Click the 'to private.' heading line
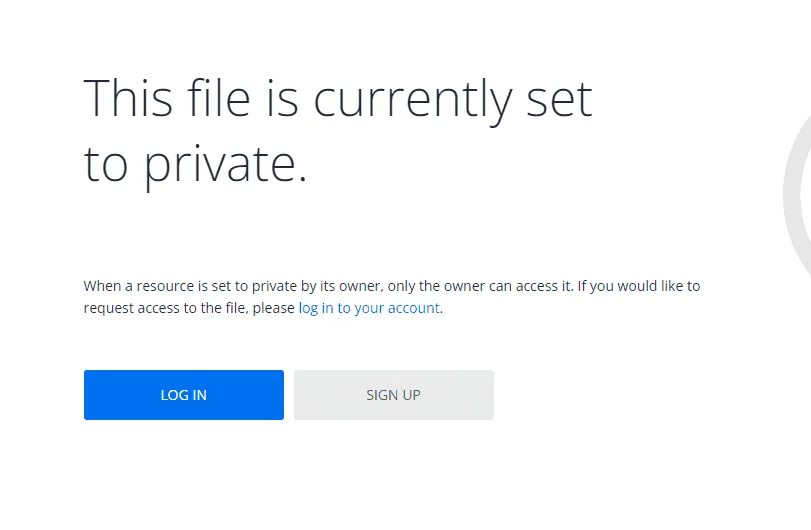The width and height of the screenshot is (811, 530). (196, 164)
